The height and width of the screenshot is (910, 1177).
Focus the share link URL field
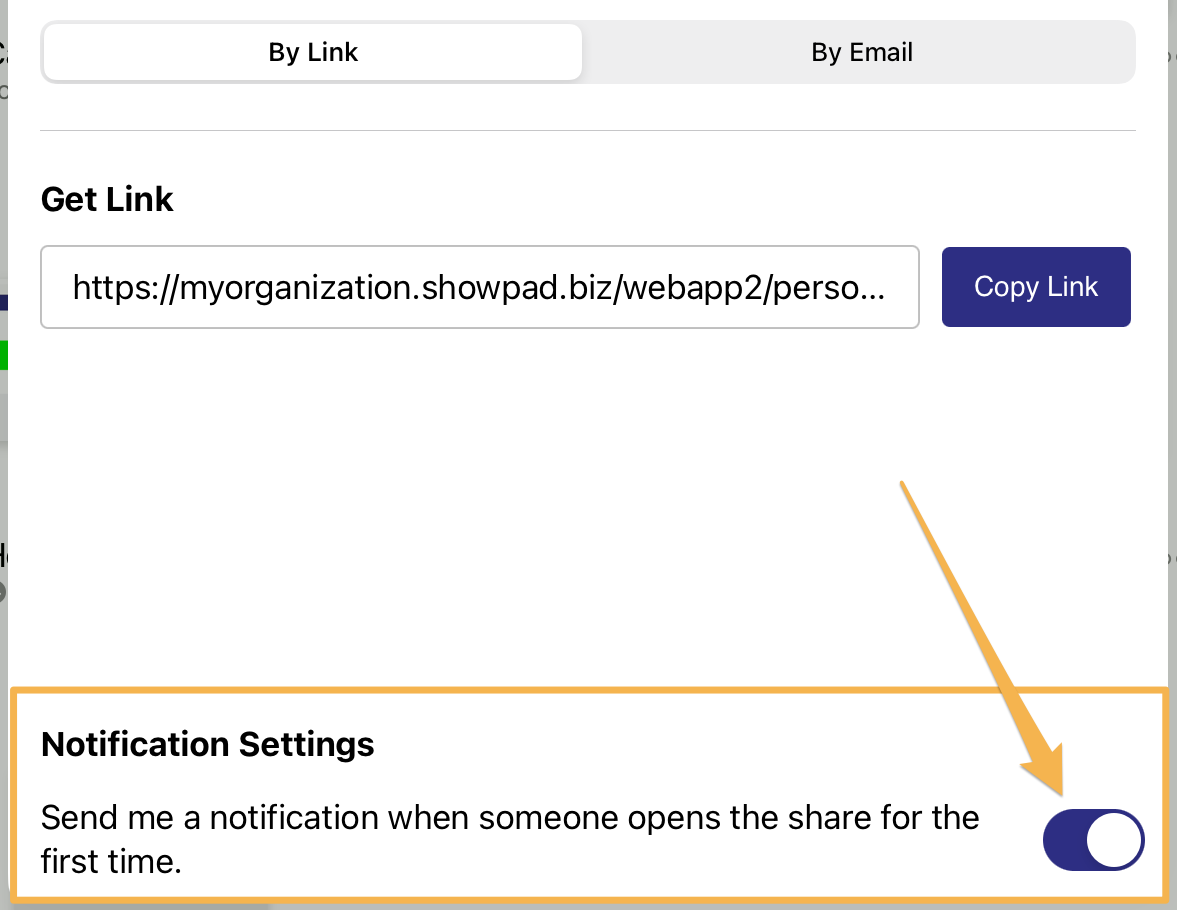coord(479,287)
